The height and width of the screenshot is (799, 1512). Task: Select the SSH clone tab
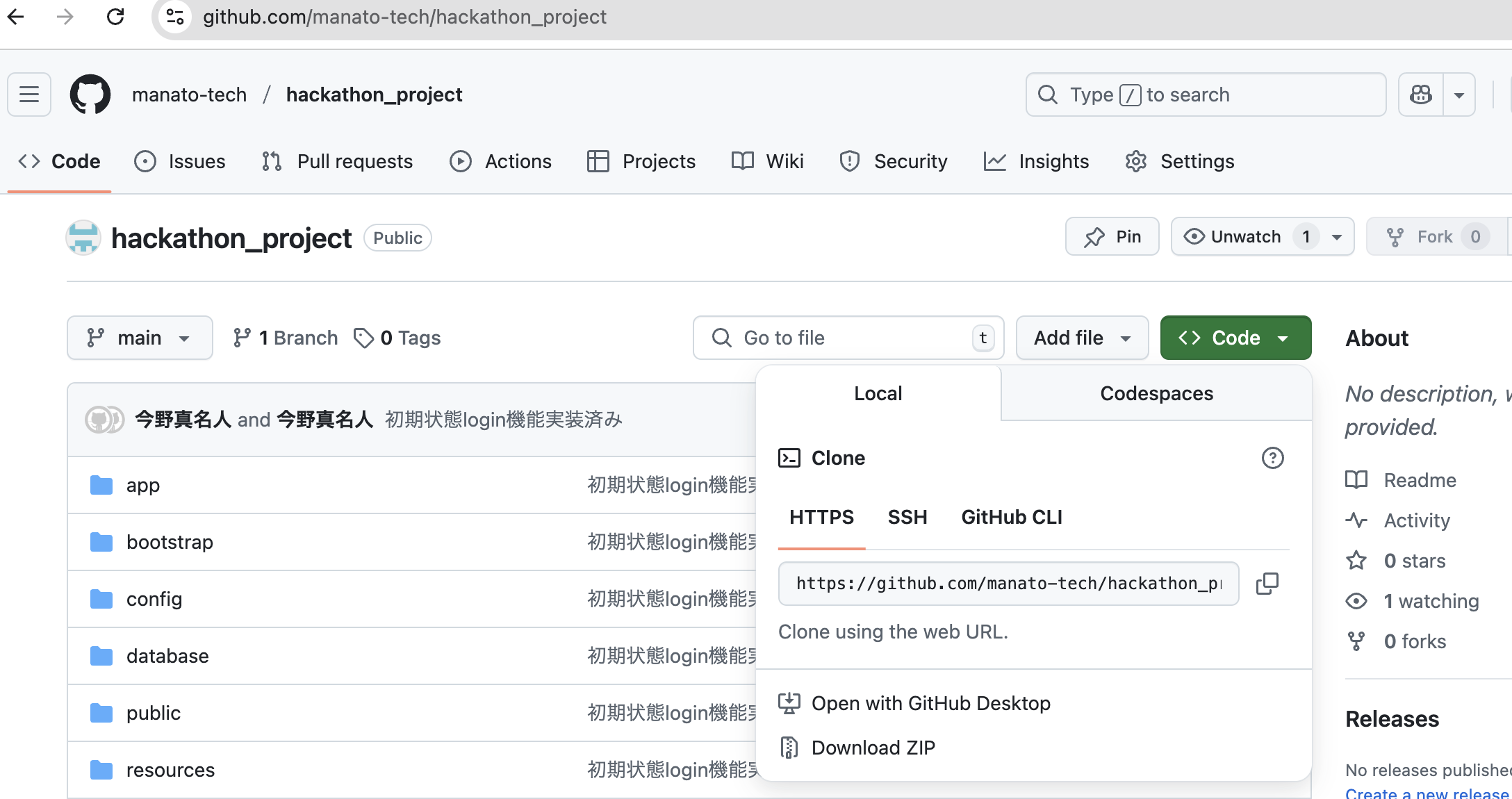click(907, 517)
